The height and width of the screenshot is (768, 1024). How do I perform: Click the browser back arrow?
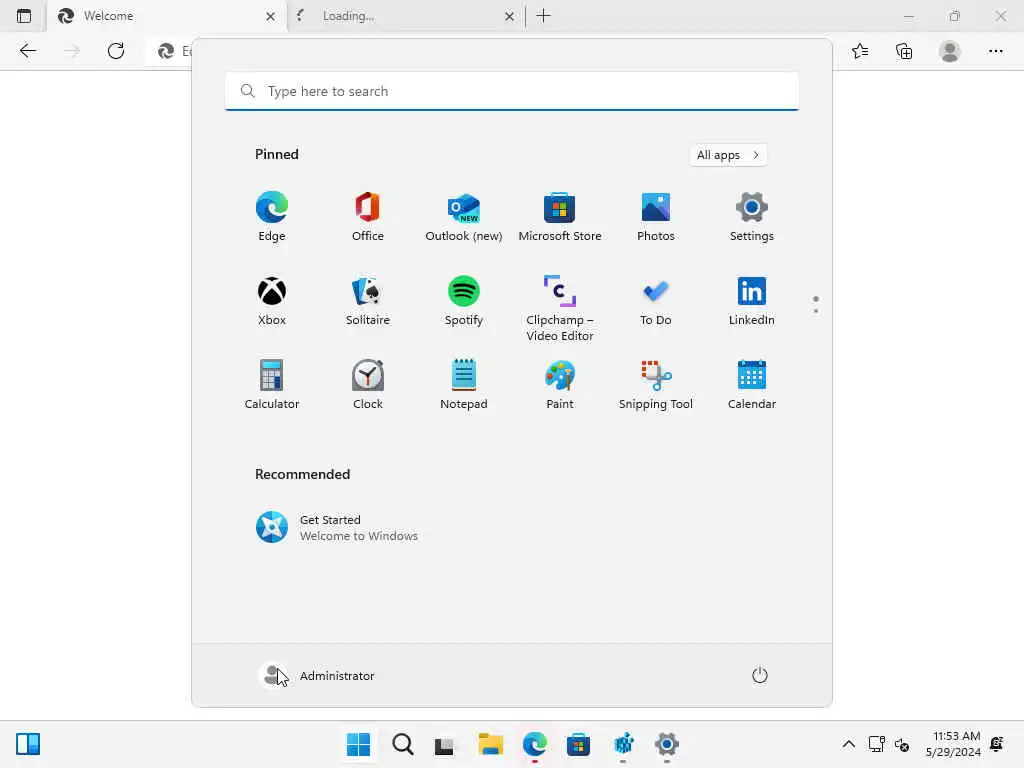tap(27, 51)
